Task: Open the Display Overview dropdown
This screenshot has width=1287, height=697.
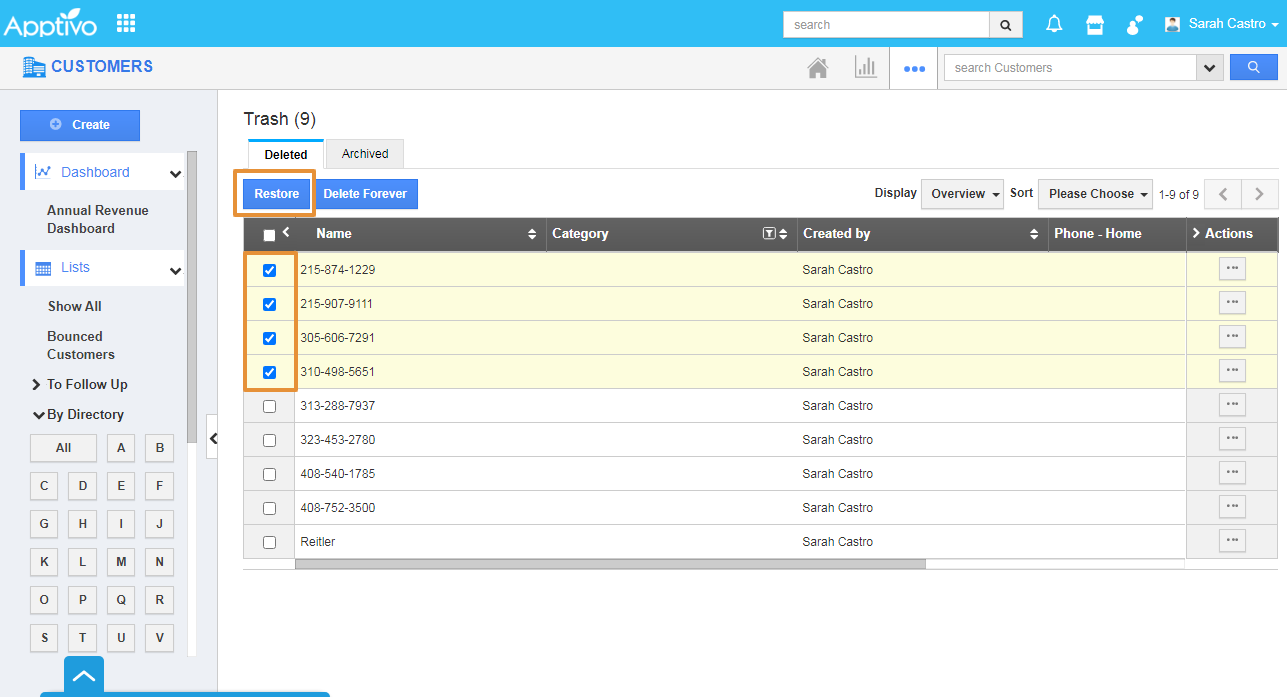Action: [962, 194]
